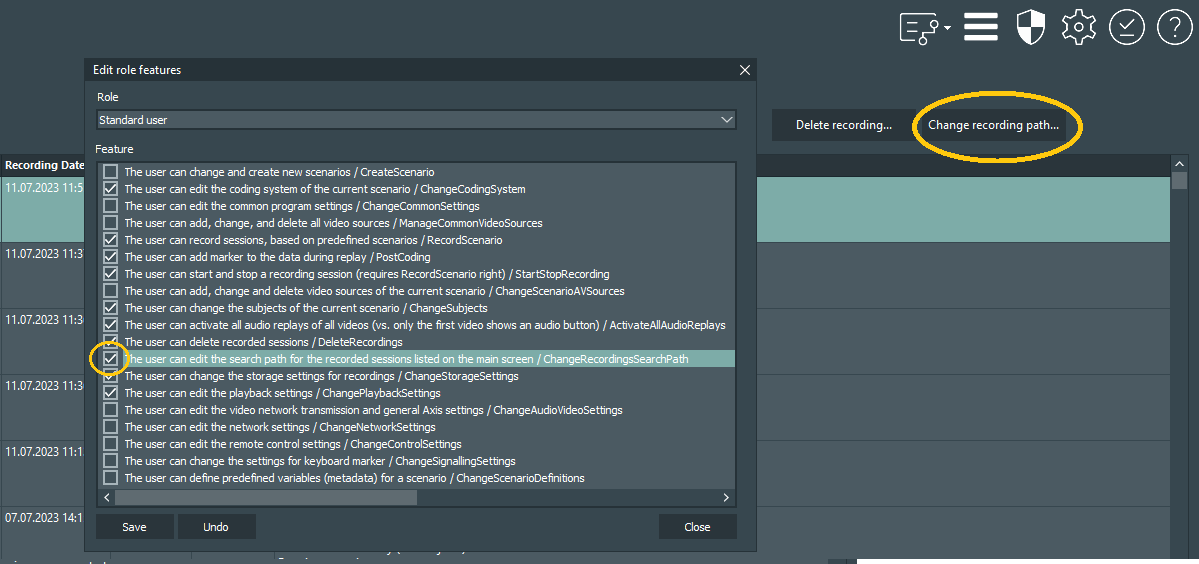Toggle the ChangeAudioVideoSettings checkbox
Image resolution: width=1199 pixels, height=564 pixels.
111,410
